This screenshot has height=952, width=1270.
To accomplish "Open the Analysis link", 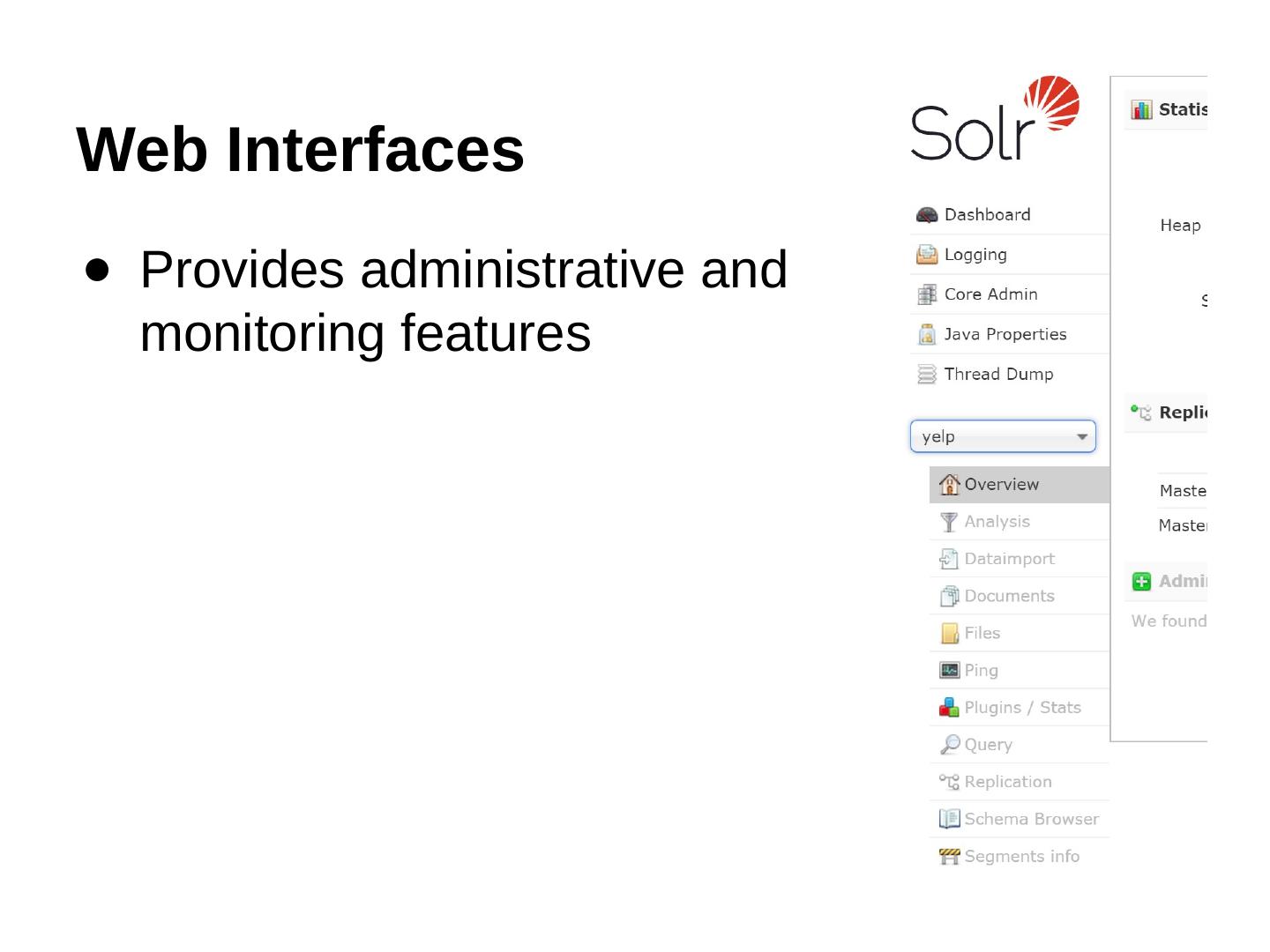I will click(1020, 522).
